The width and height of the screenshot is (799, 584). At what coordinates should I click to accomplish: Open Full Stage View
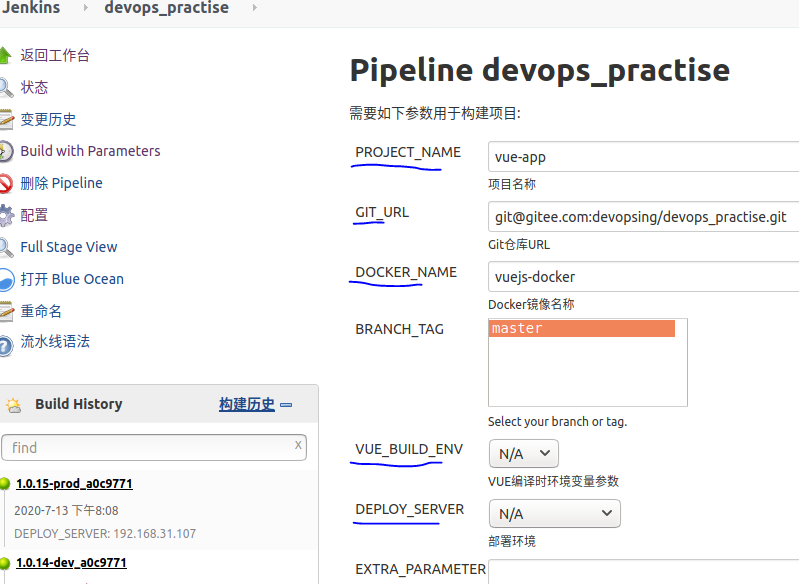click(x=69, y=247)
